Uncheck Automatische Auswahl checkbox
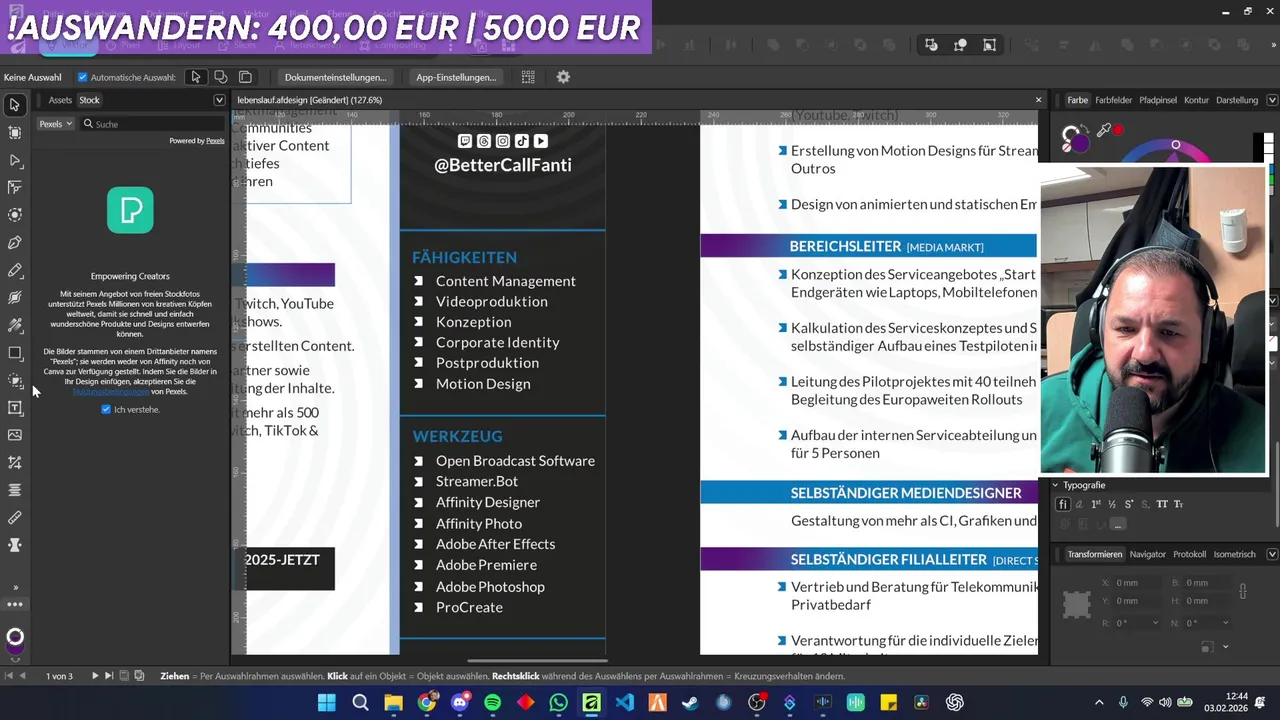1280x720 pixels. click(x=83, y=77)
